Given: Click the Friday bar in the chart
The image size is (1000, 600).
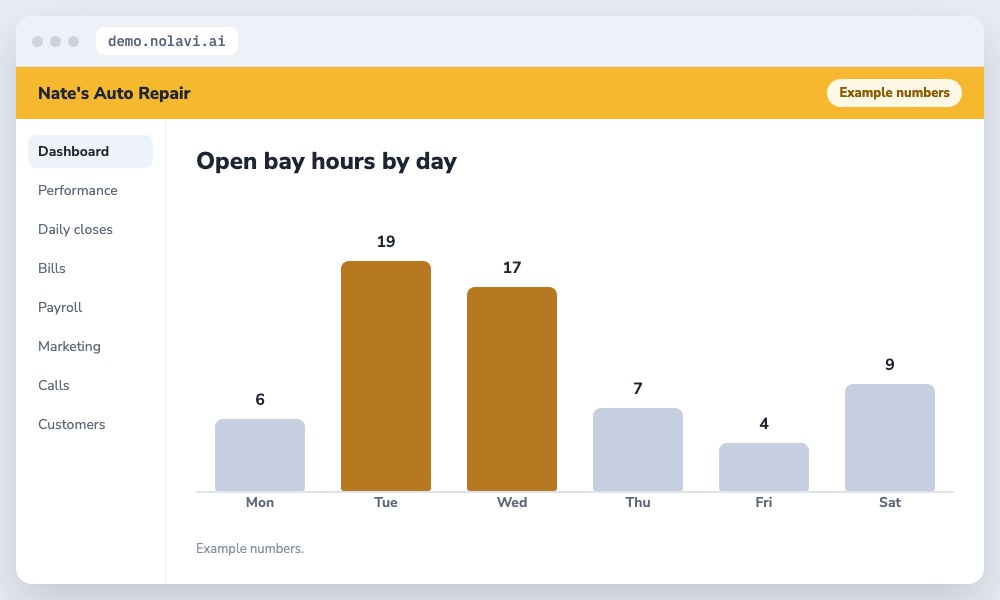Looking at the screenshot, I should (763, 467).
